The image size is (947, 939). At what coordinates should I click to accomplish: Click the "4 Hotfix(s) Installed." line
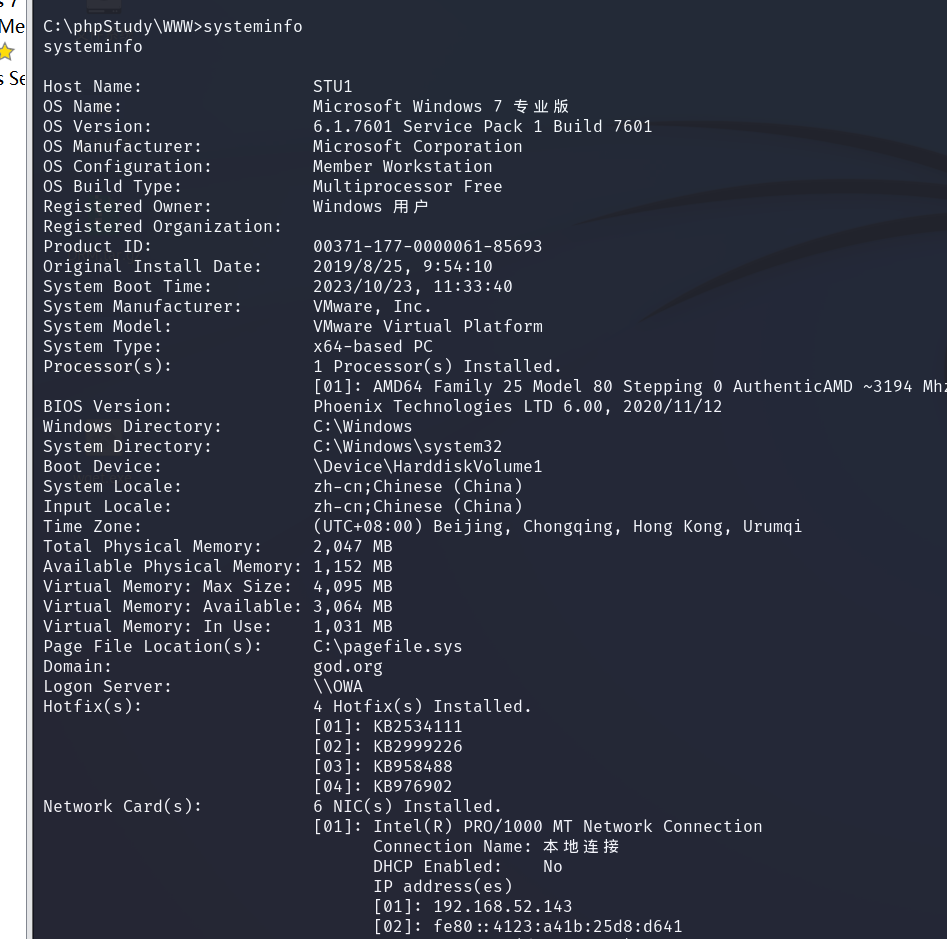(423, 706)
